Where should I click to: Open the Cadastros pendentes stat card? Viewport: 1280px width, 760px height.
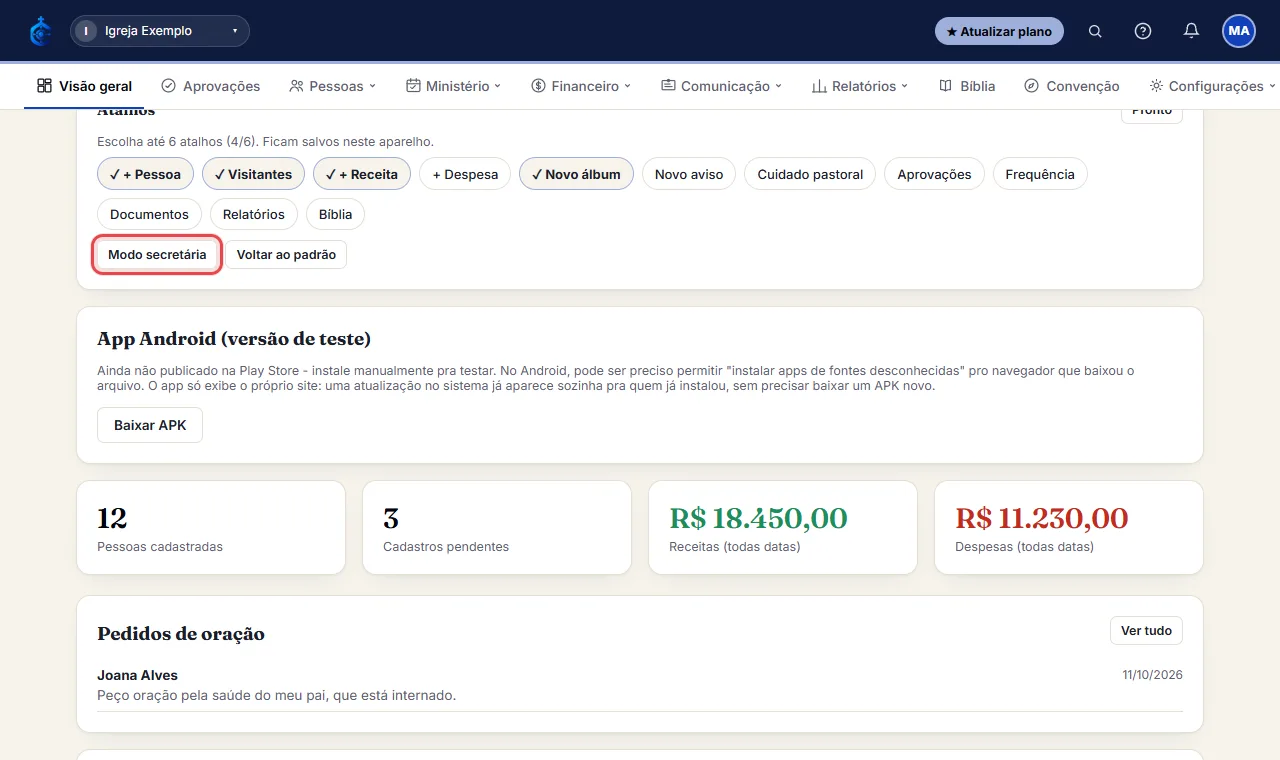(x=497, y=528)
